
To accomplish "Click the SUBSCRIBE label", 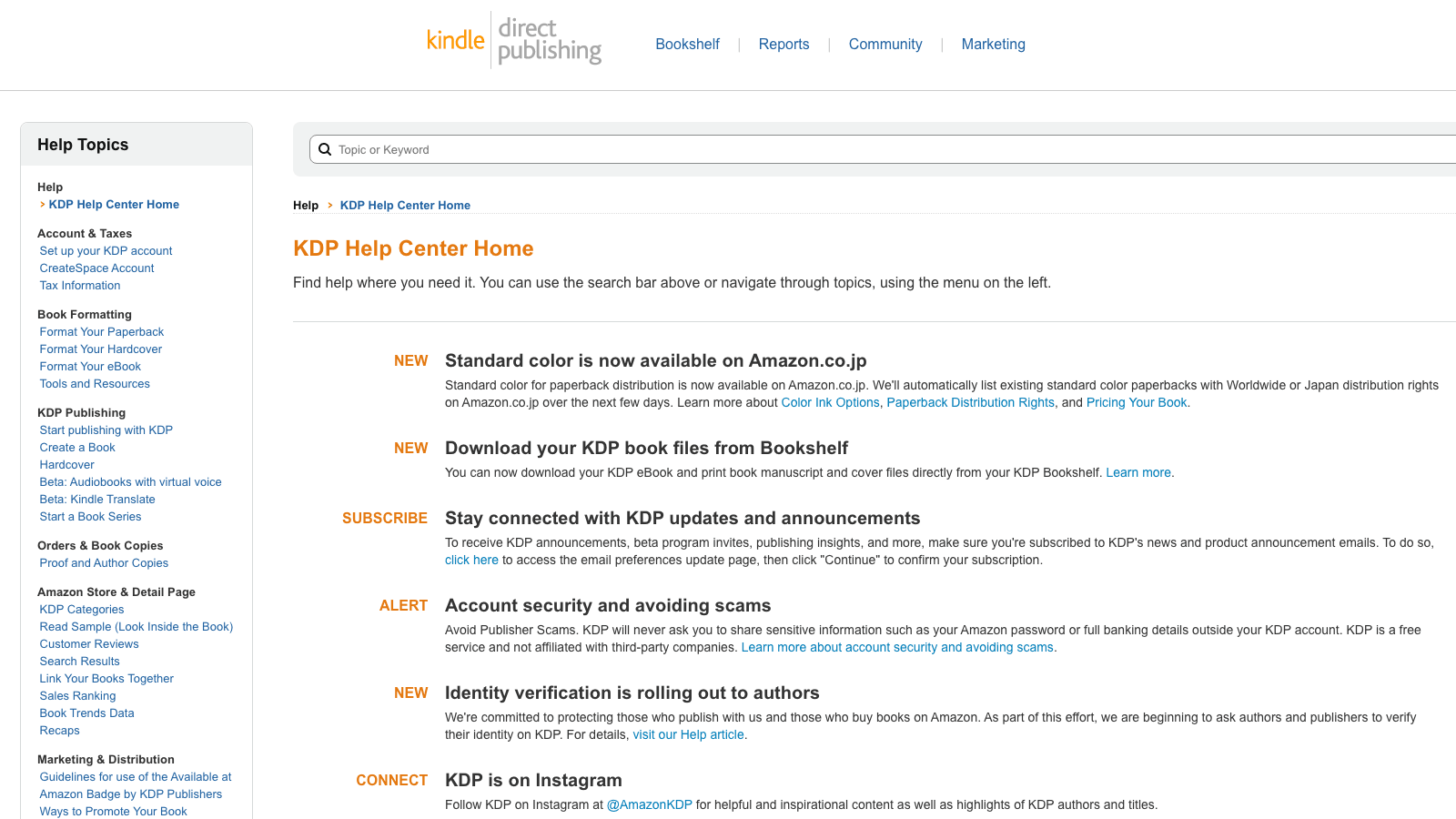I will pos(385,518).
